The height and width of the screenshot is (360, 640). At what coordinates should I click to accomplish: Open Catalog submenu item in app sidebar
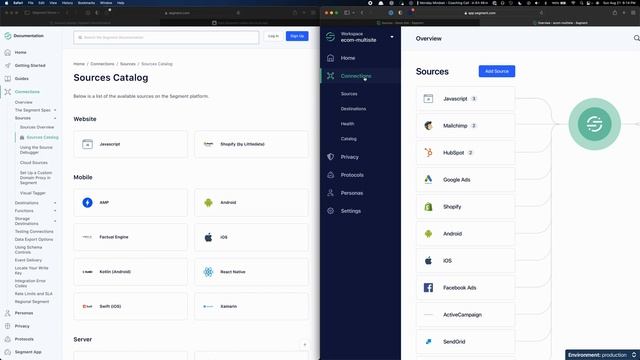349,139
